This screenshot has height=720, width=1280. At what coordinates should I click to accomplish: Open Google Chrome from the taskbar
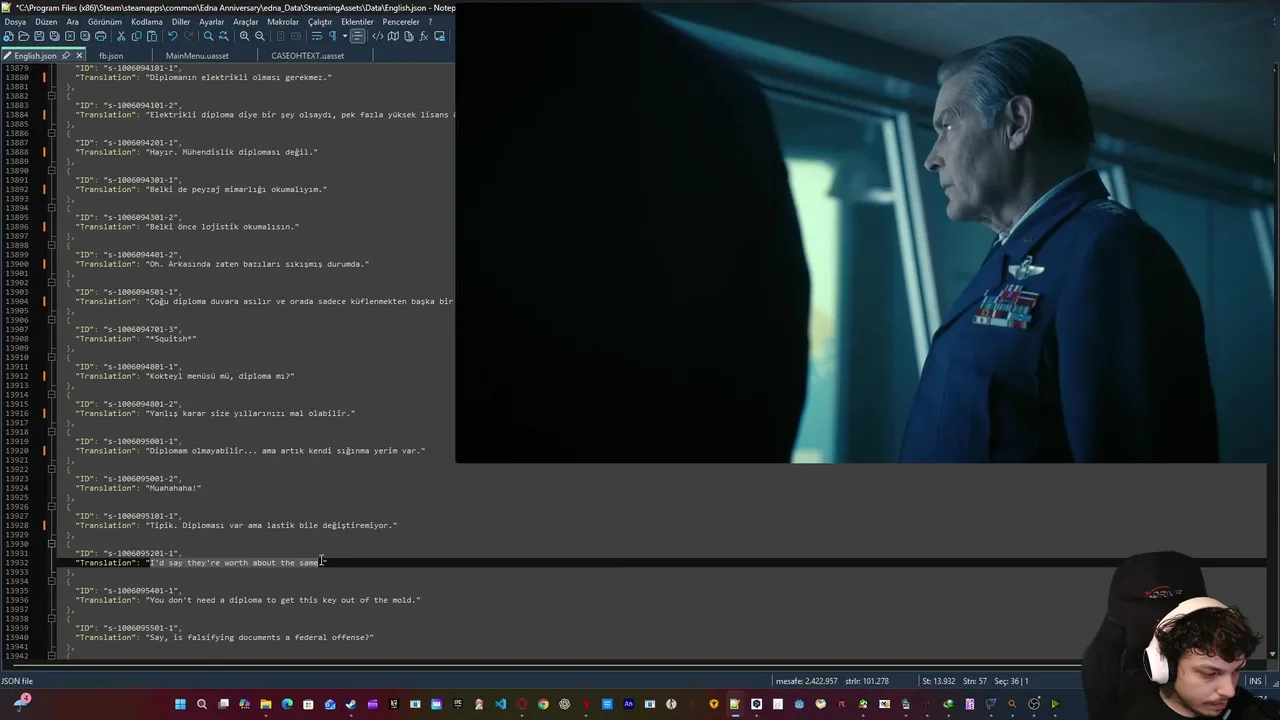tap(543, 704)
